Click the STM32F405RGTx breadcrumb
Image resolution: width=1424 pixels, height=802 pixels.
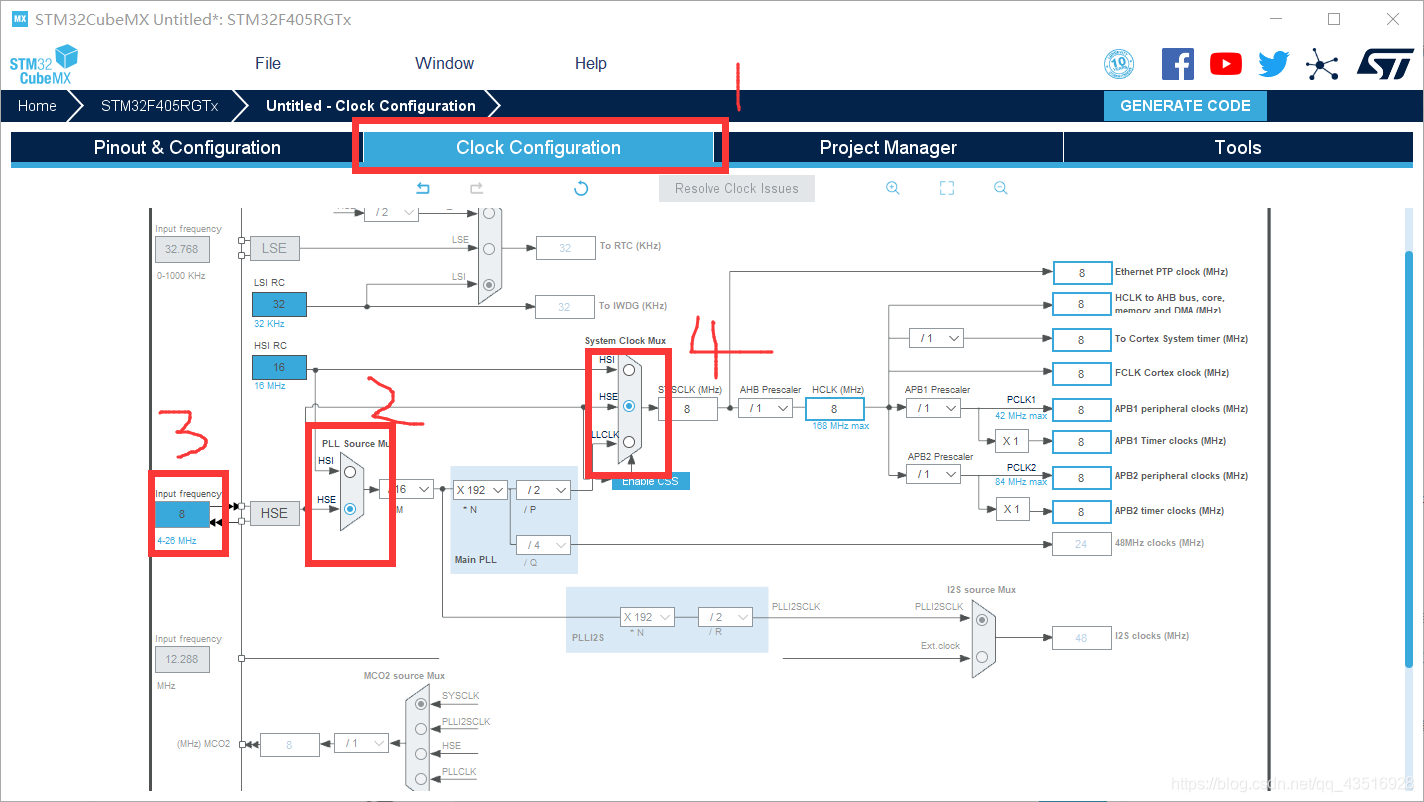pyautogui.click(x=160, y=106)
